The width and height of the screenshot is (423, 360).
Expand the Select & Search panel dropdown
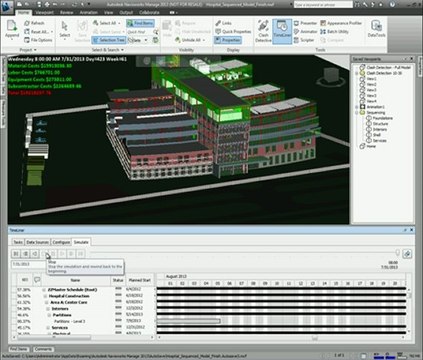(x=107, y=50)
